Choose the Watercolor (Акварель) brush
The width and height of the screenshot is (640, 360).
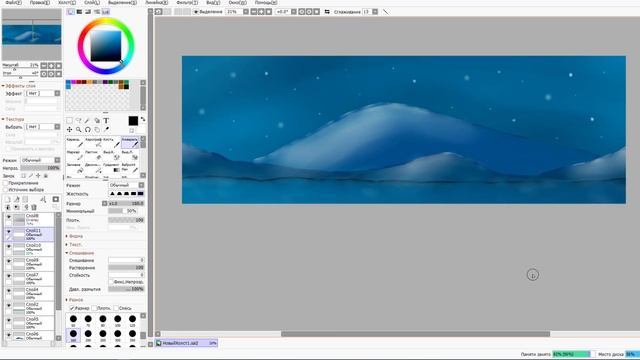[130, 142]
